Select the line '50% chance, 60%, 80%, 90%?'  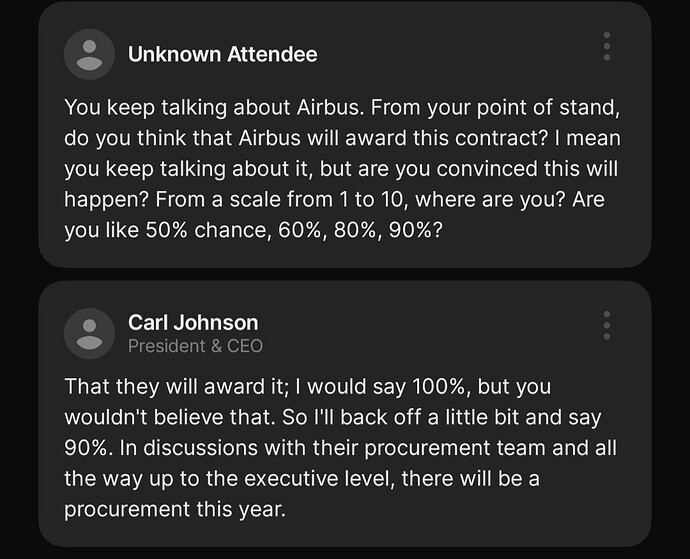click(x=294, y=230)
